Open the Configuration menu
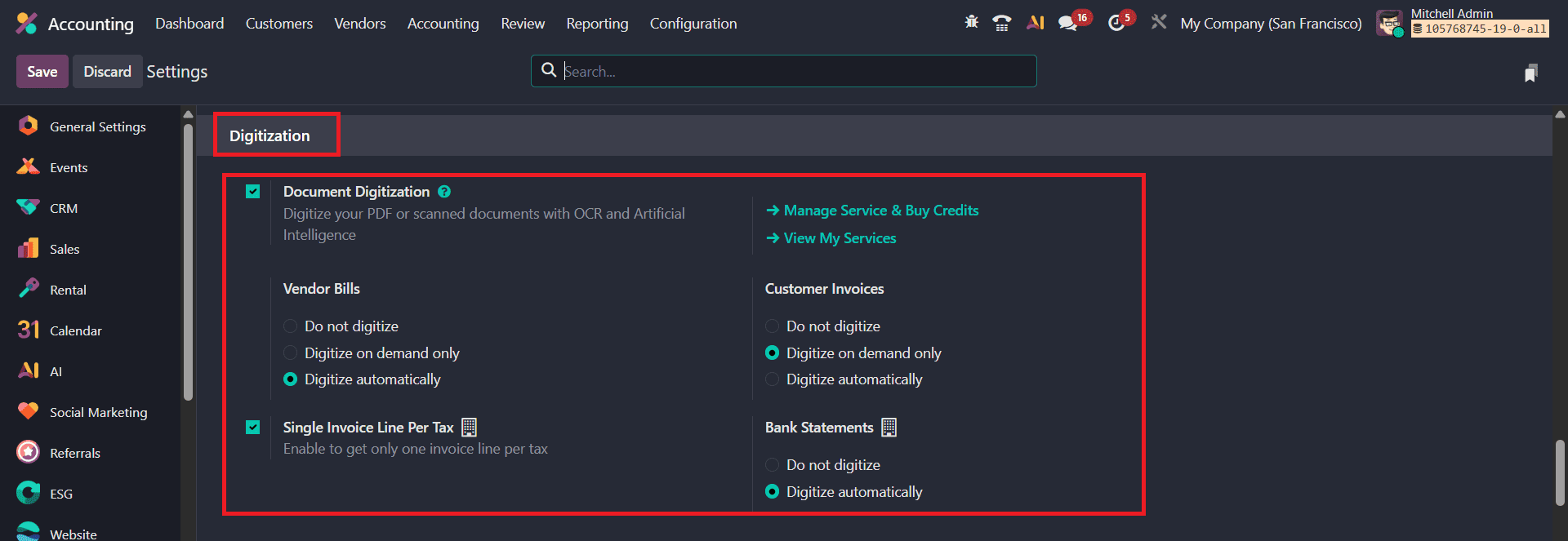This screenshot has width=1568, height=541. coord(693,24)
